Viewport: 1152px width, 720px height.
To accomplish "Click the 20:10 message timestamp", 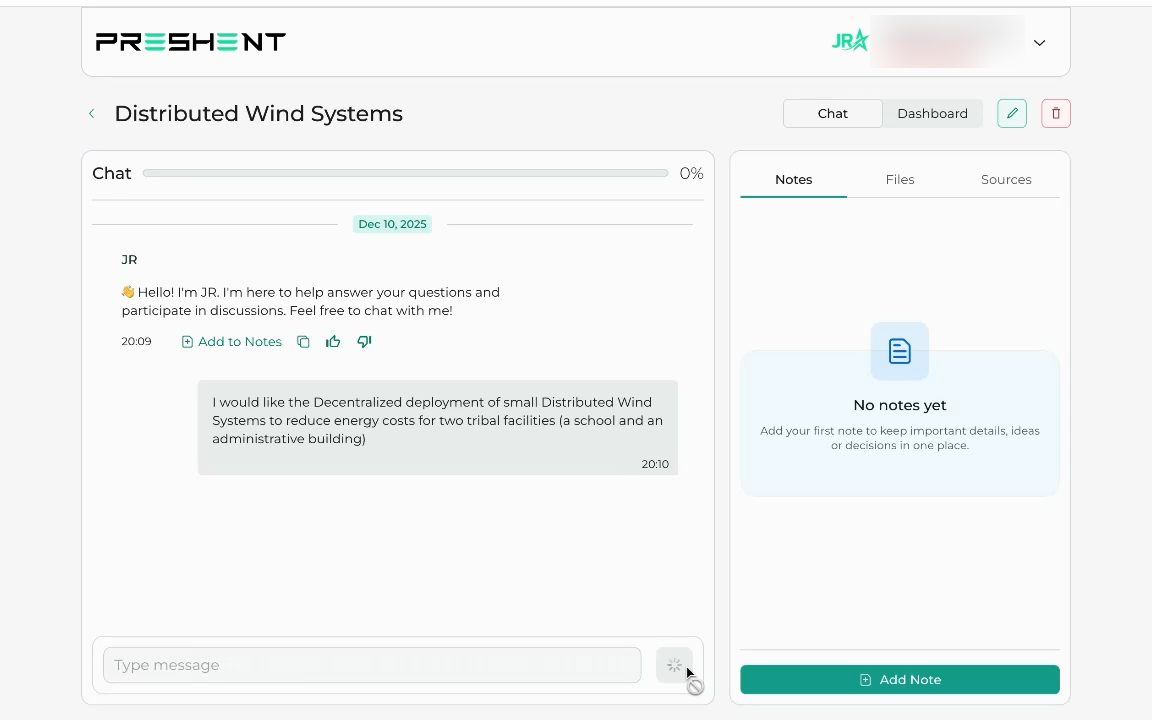I will pyautogui.click(x=655, y=464).
